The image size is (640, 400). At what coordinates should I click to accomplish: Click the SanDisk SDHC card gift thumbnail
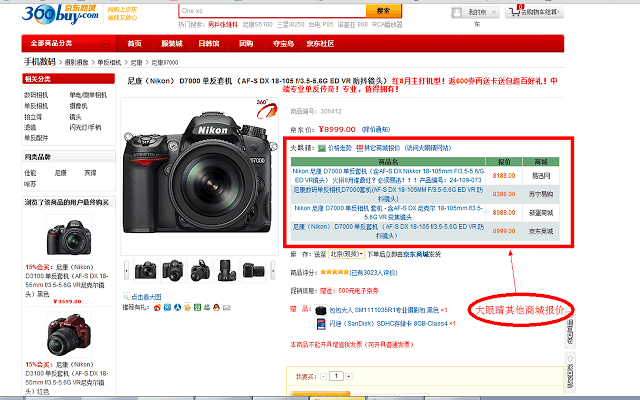321,324
